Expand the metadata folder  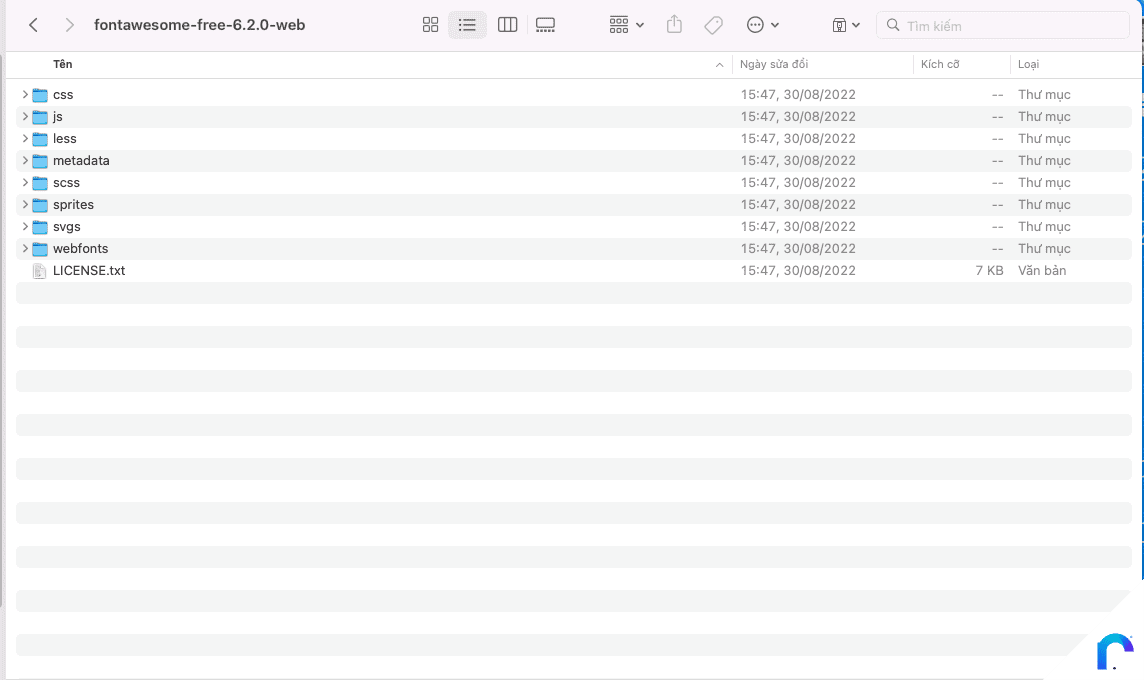[25, 160]
